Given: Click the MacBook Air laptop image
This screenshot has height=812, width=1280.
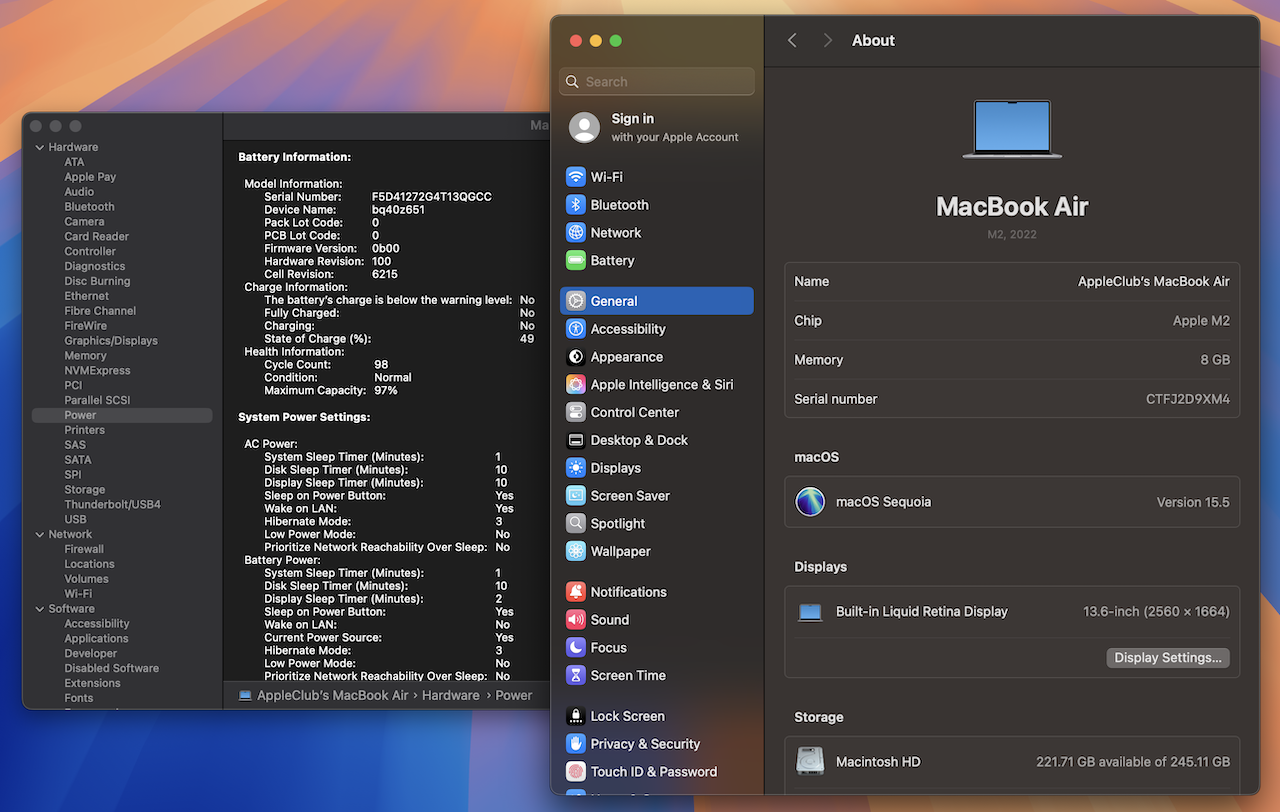Looking at the screenshot, I should [x=1012, y=129].
